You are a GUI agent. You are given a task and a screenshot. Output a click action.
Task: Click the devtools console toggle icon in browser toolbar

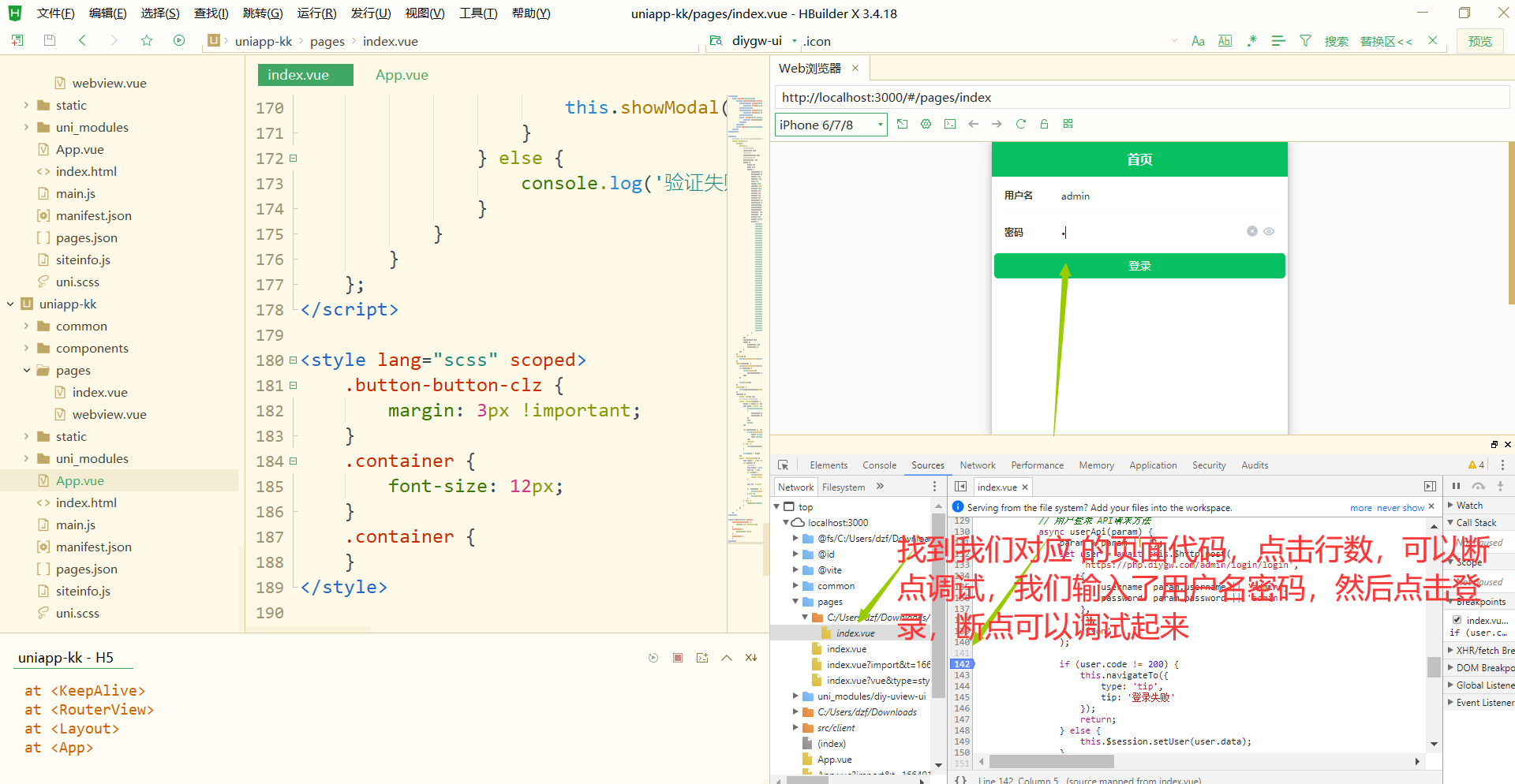(950, 124)
